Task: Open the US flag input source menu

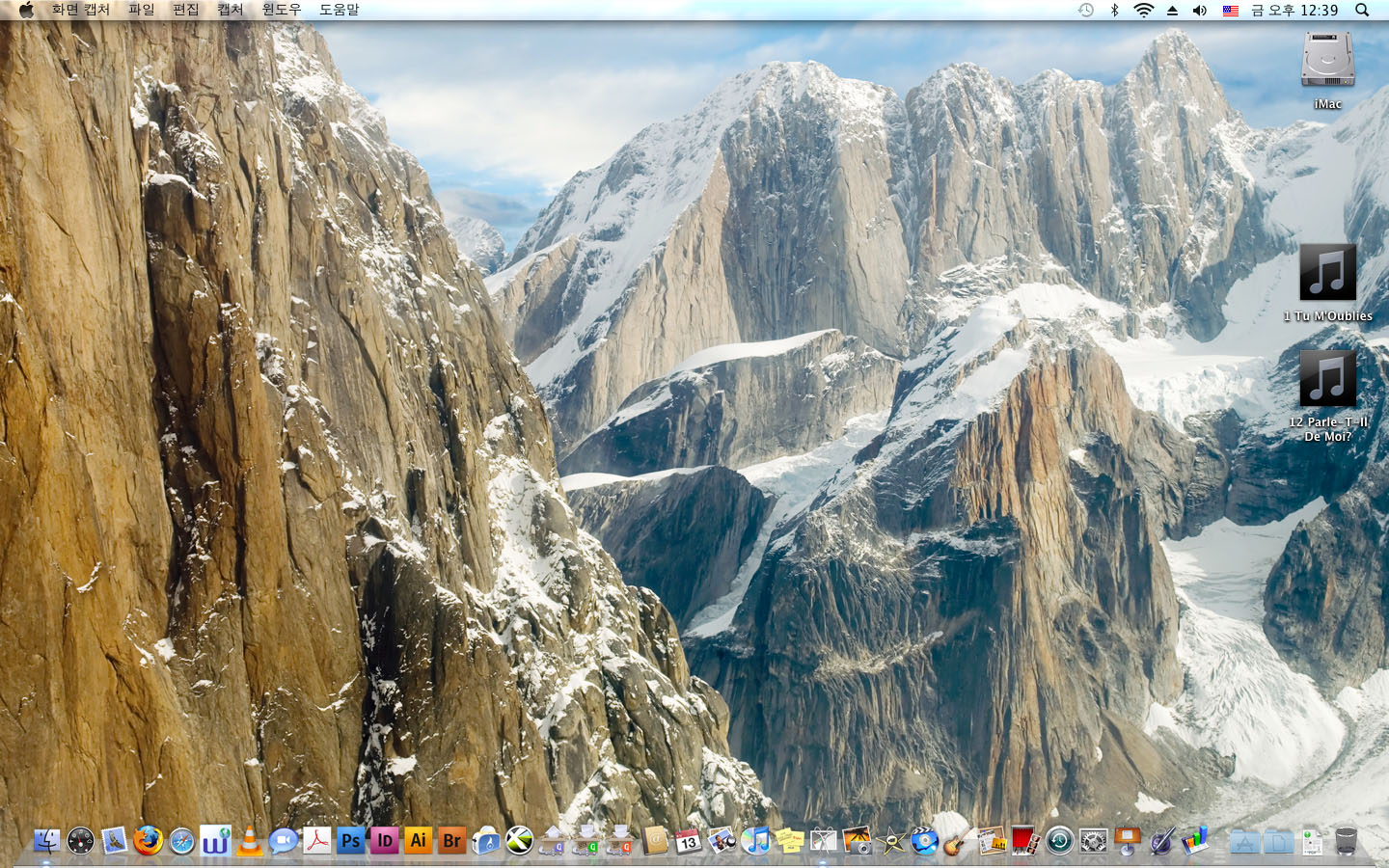Action: pyautogui.click(x=1231, y=10)
